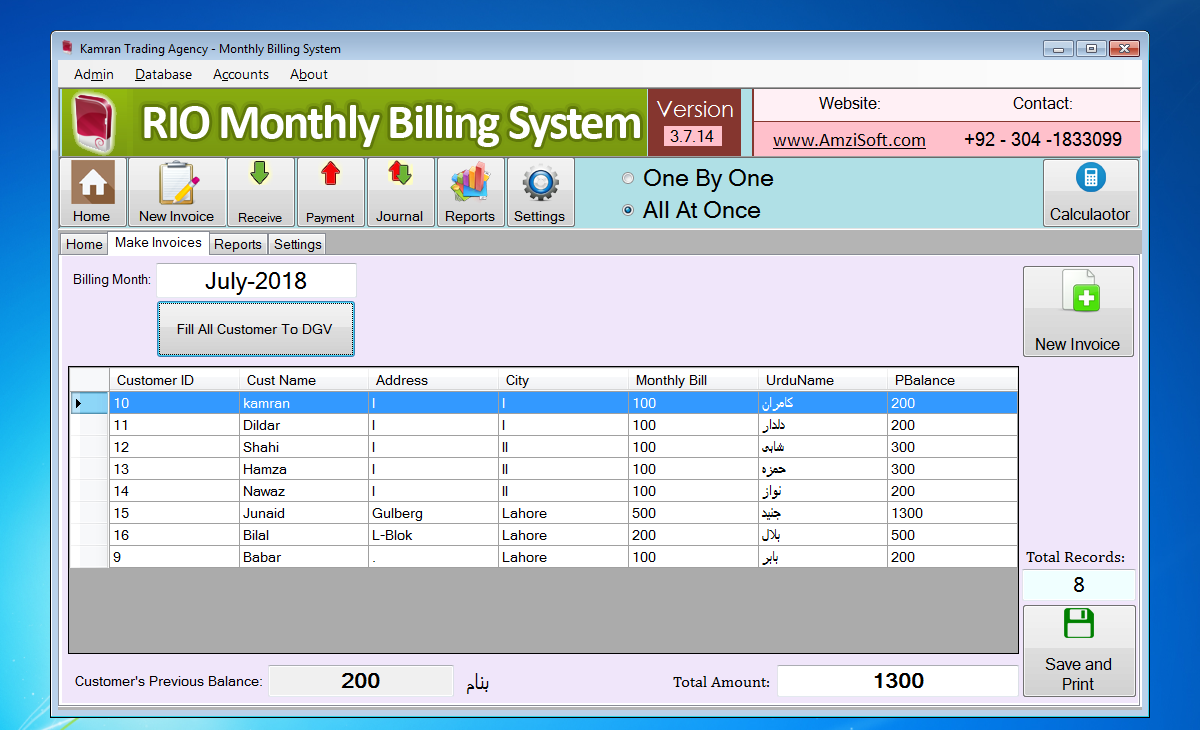
Task: Click the Fill All Customer To DGV button
Action: [255, 328]
